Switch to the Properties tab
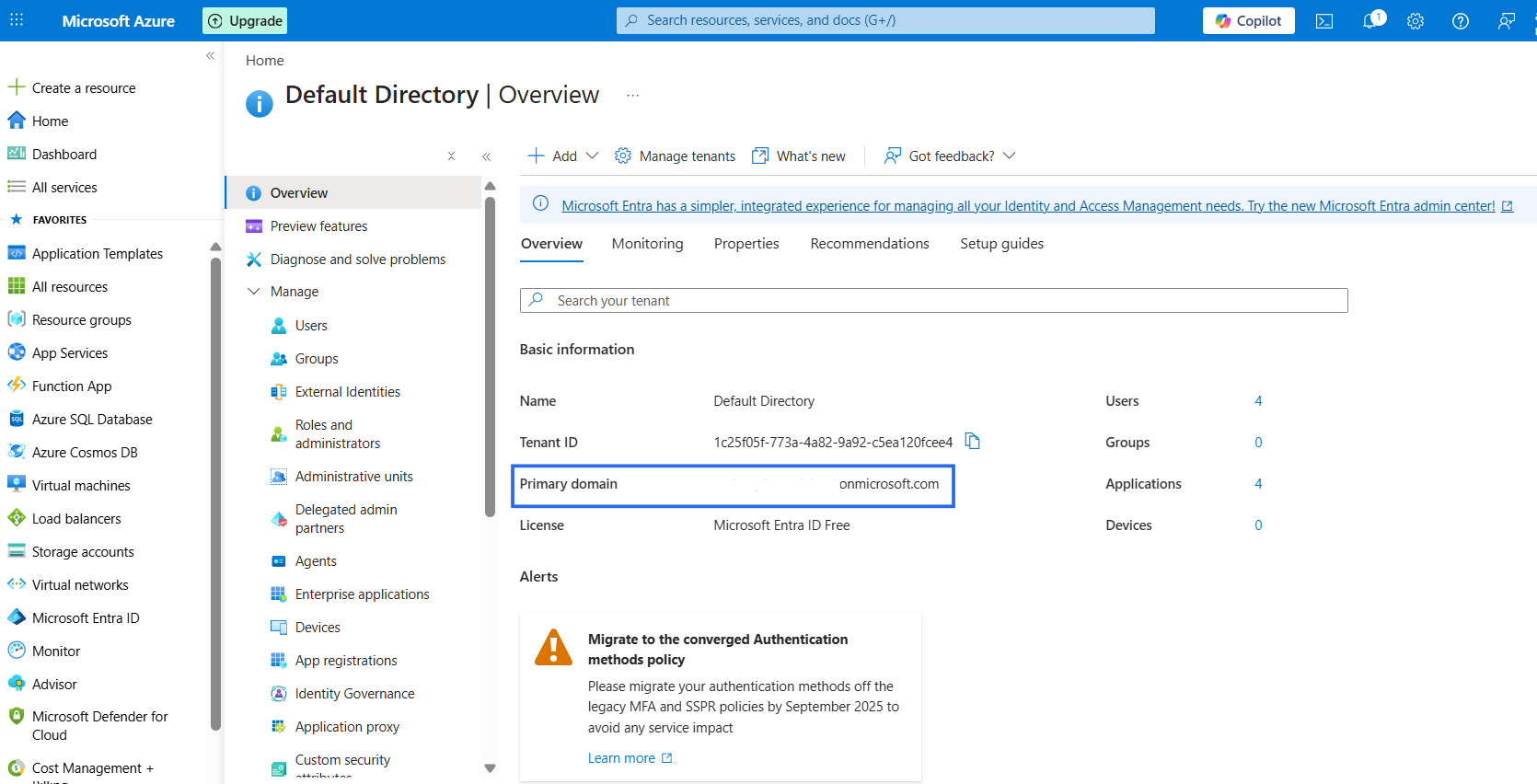 (x=746, y=244)
